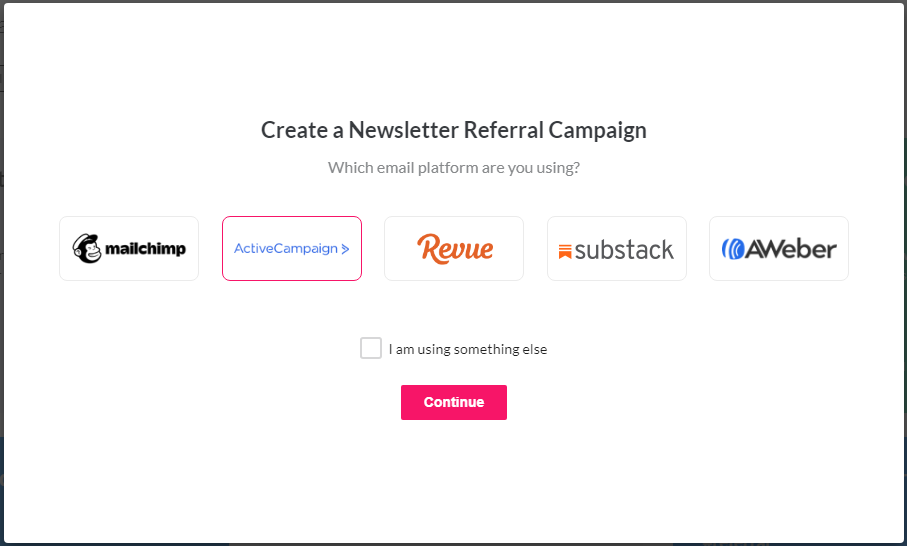Pick Mailchimp as the email platform card

pyautogui.click(x=129, y=249)
